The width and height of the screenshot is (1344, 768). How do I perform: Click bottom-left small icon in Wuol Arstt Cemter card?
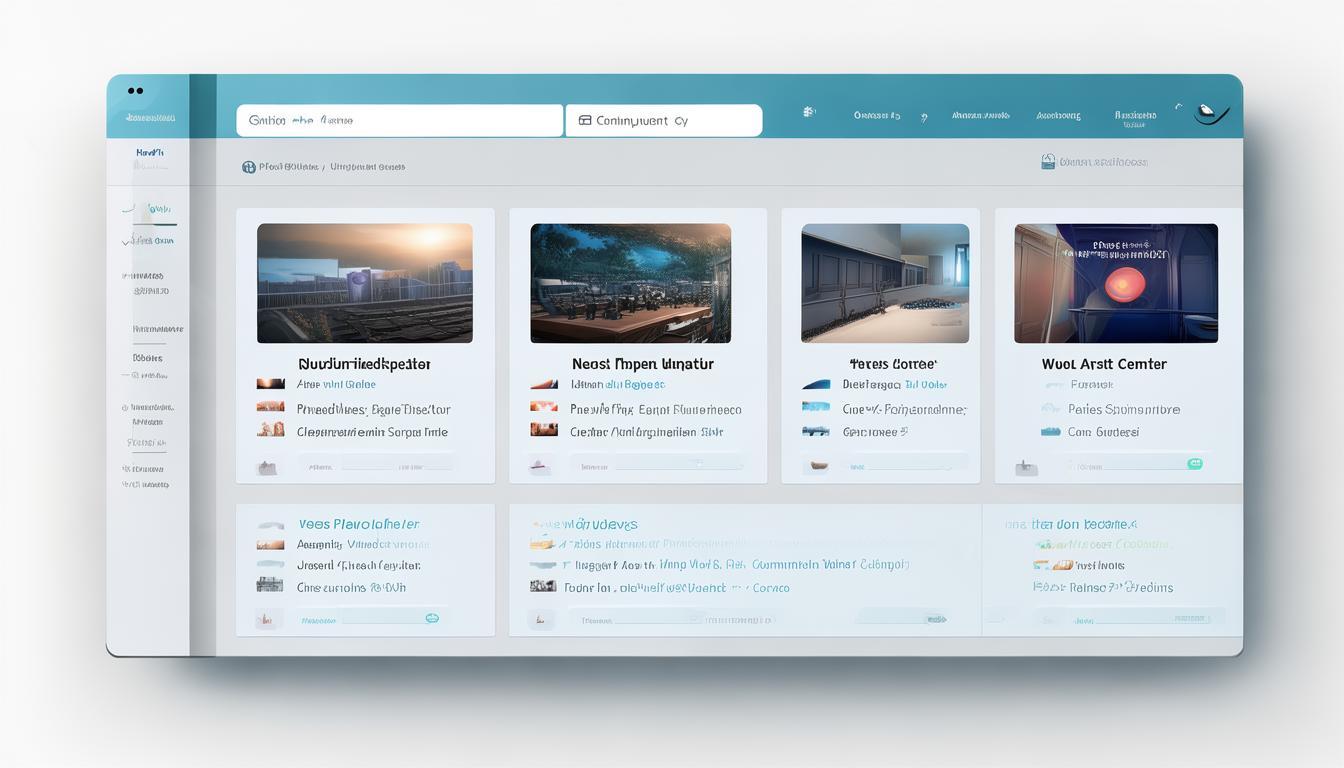coord(1022,467)
